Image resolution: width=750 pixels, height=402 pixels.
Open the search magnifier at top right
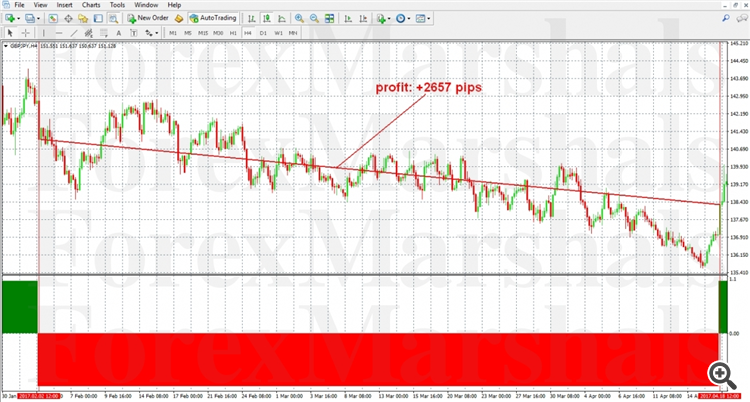pos(726,18)
